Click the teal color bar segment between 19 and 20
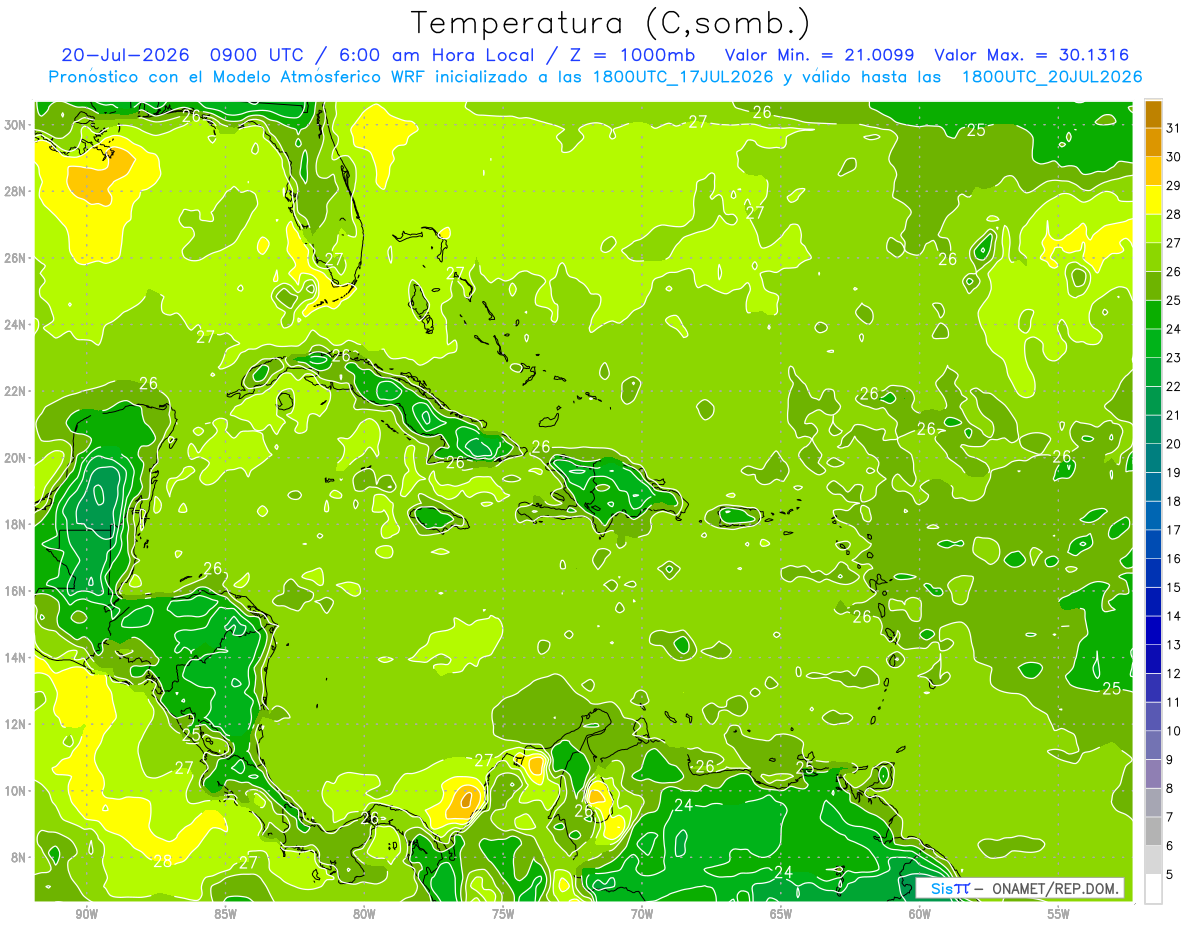The height and width of the screenshot is (927, 1200). (x=1153, y=458)
